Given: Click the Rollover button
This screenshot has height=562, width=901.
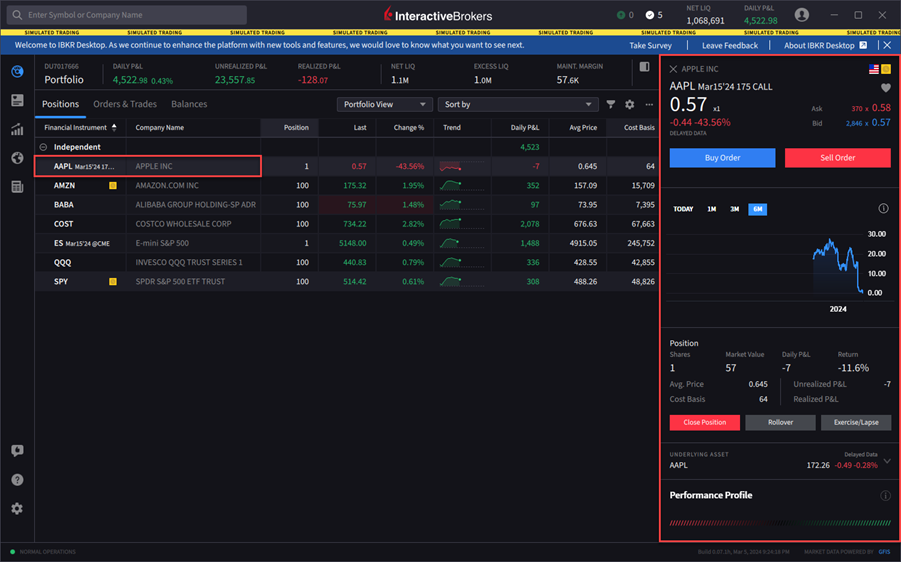Looking at the screenshot, I should [x=780, y=422].
